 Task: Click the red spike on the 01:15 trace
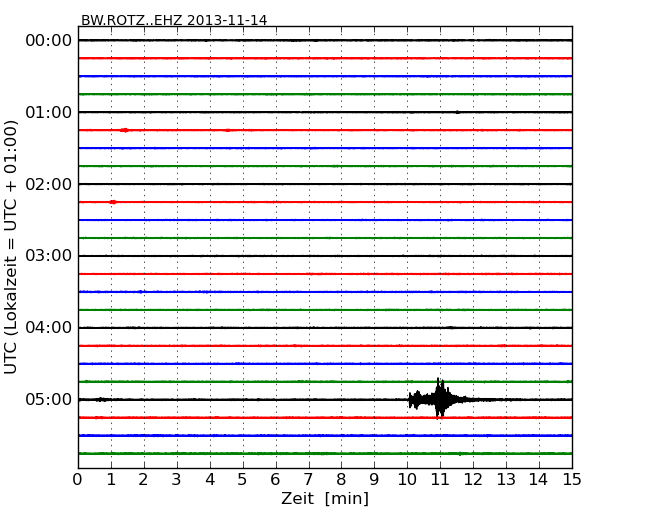tap(124, 130)
